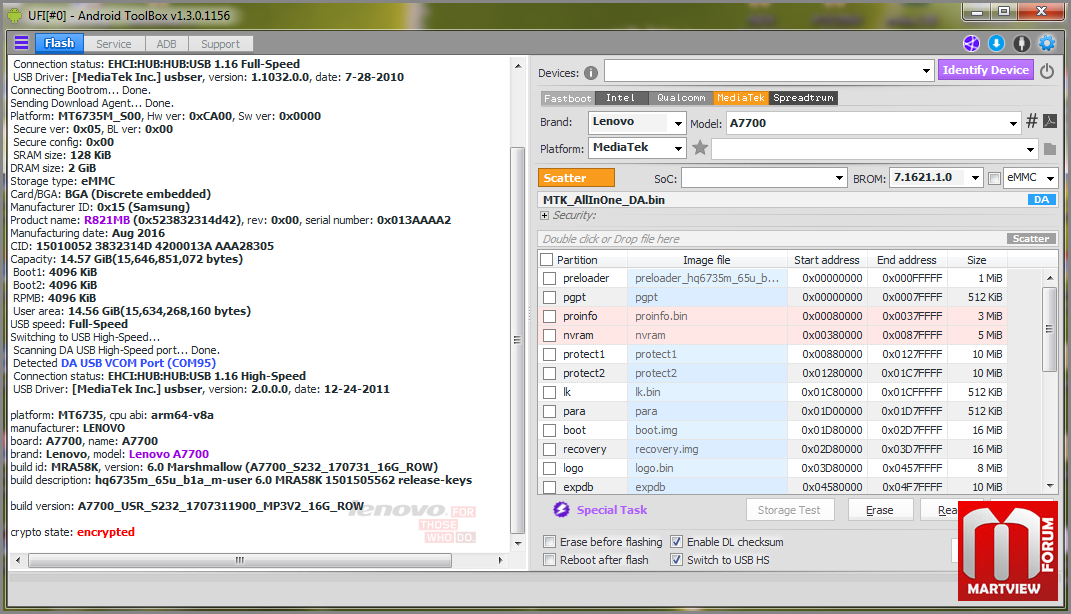Click the Devices info icon

(591, 73)
